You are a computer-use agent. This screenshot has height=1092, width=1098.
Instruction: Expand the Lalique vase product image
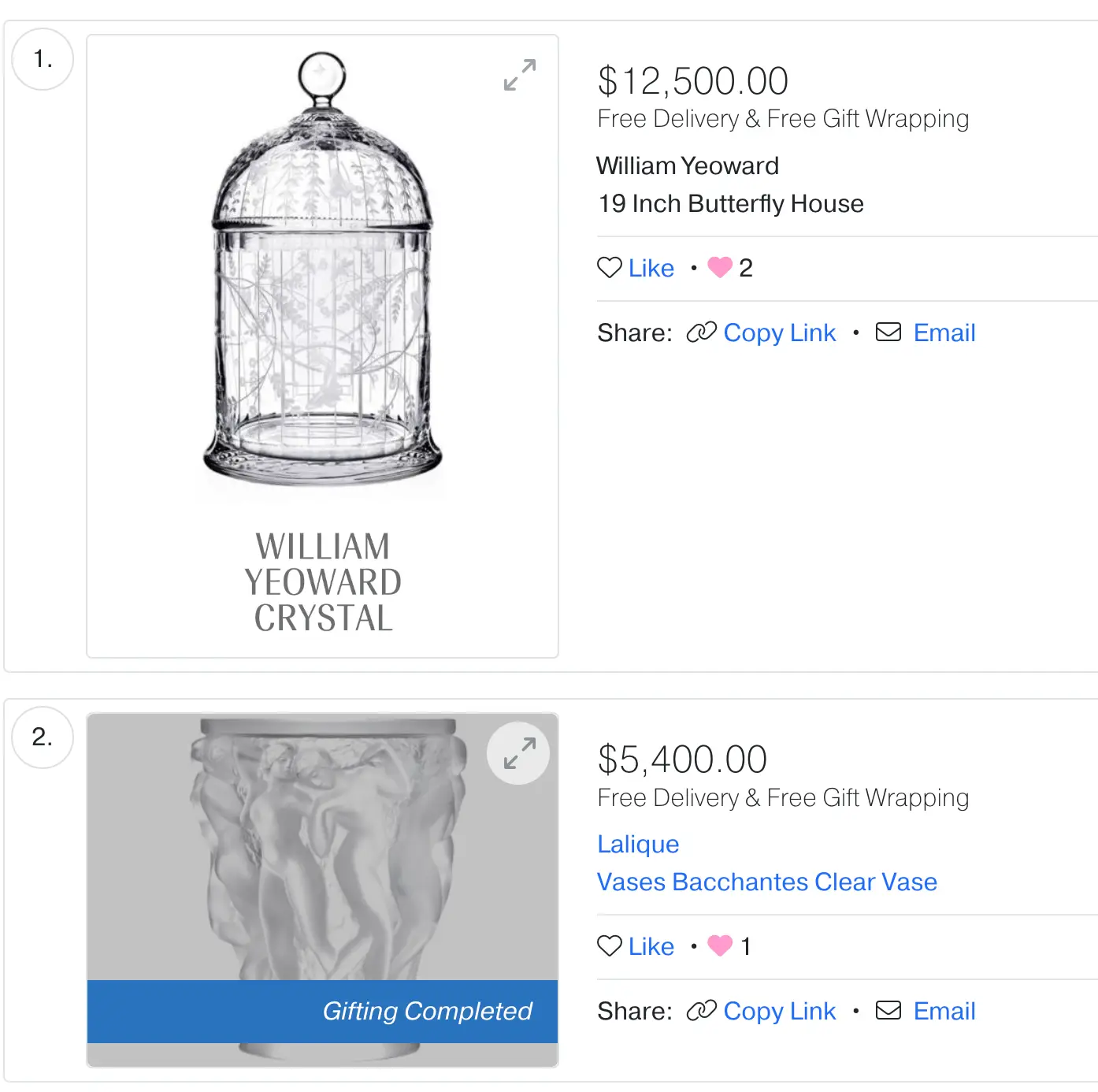tap(519, 753)
